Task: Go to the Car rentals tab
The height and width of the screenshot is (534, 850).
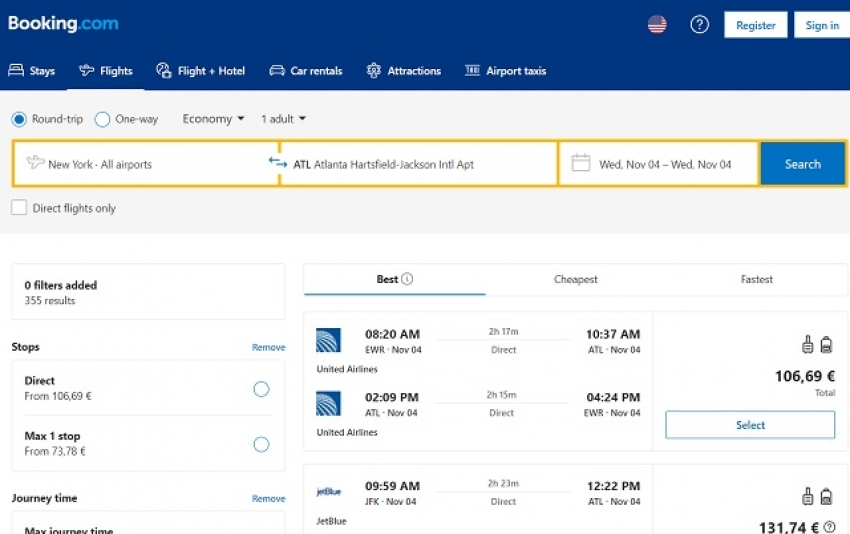Action: click(306, 70)
